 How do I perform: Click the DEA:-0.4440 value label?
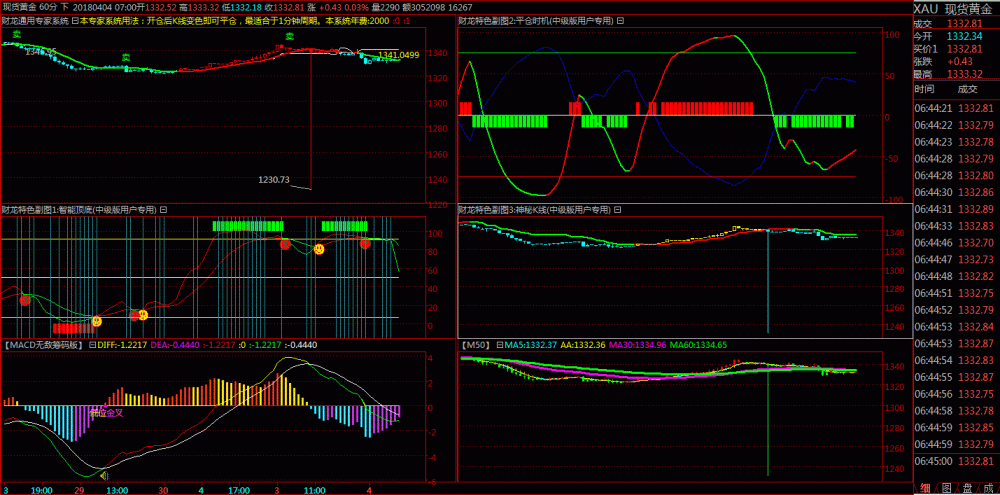coord(175,345)
